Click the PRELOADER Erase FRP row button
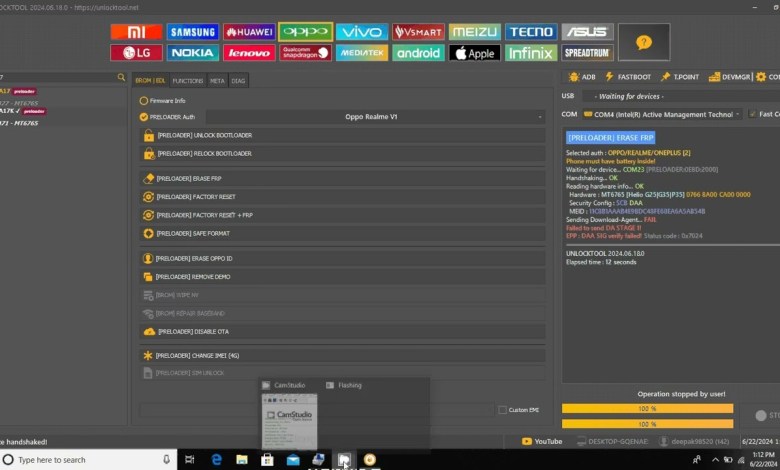The height and width of the screenshot is (470, 780). pyautogui.click(x=342, y=179)
